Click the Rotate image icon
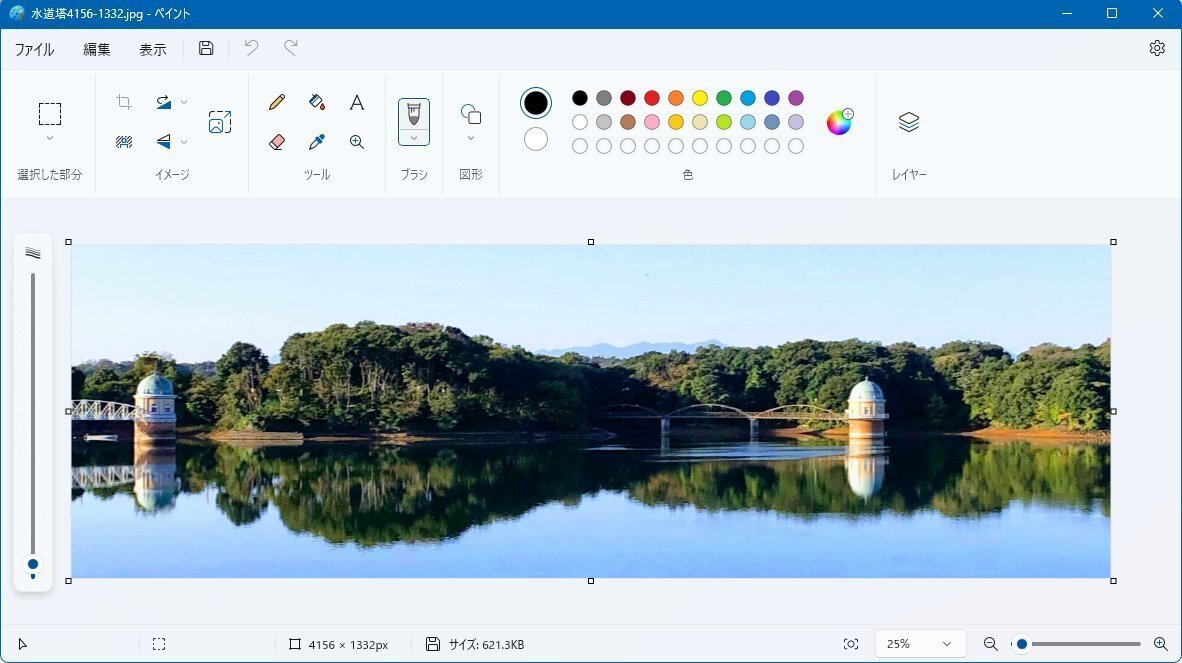The image size is (1182, 663). (164, 102)
